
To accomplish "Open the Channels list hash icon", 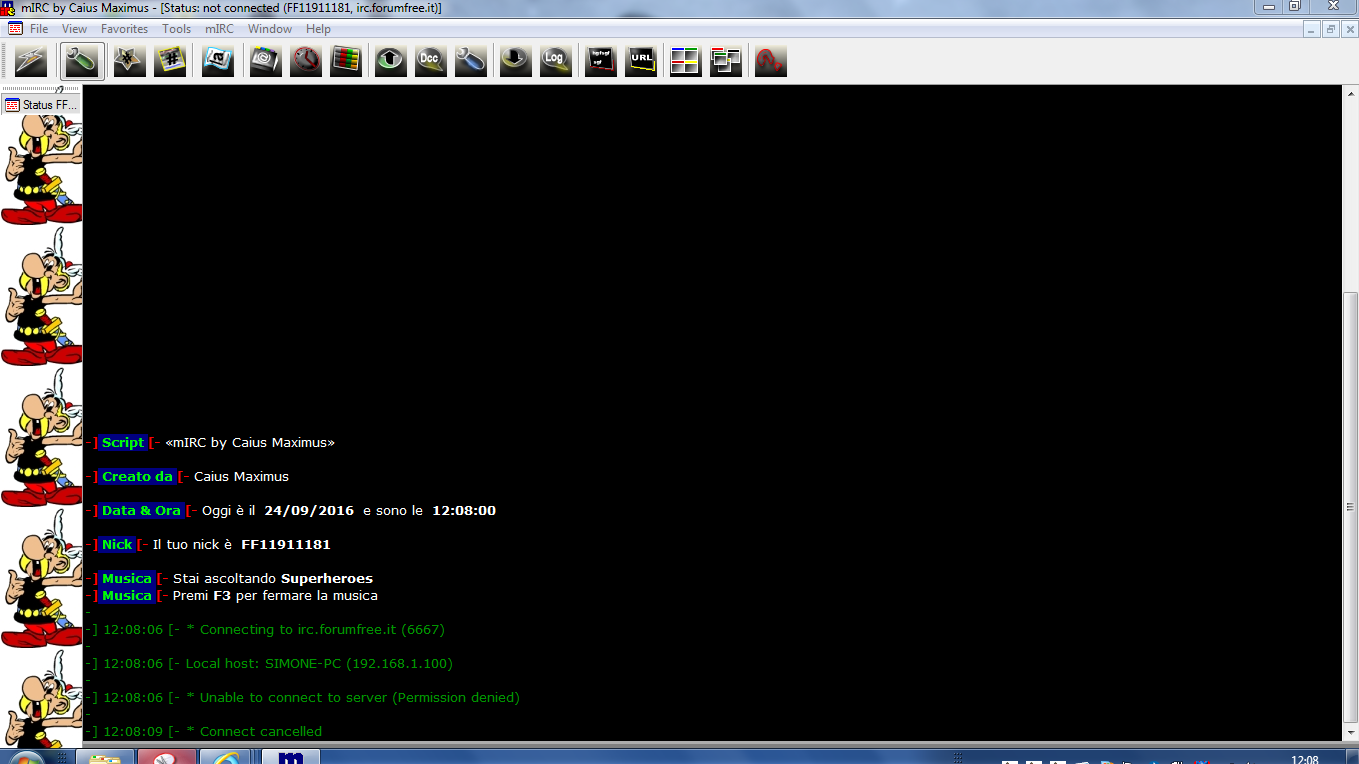I will 170,61.
